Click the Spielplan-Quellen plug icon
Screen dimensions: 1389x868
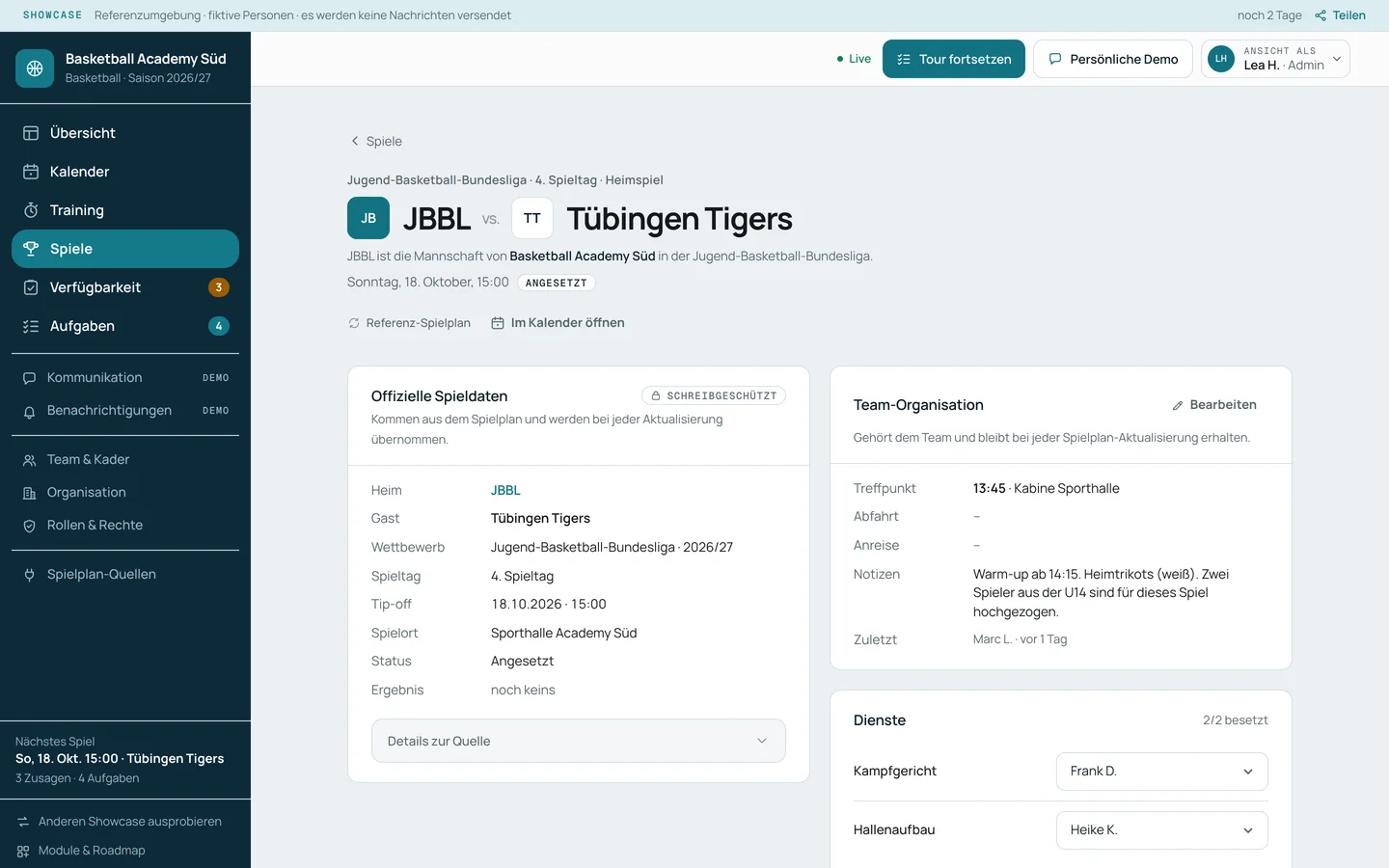pos(29,575)
